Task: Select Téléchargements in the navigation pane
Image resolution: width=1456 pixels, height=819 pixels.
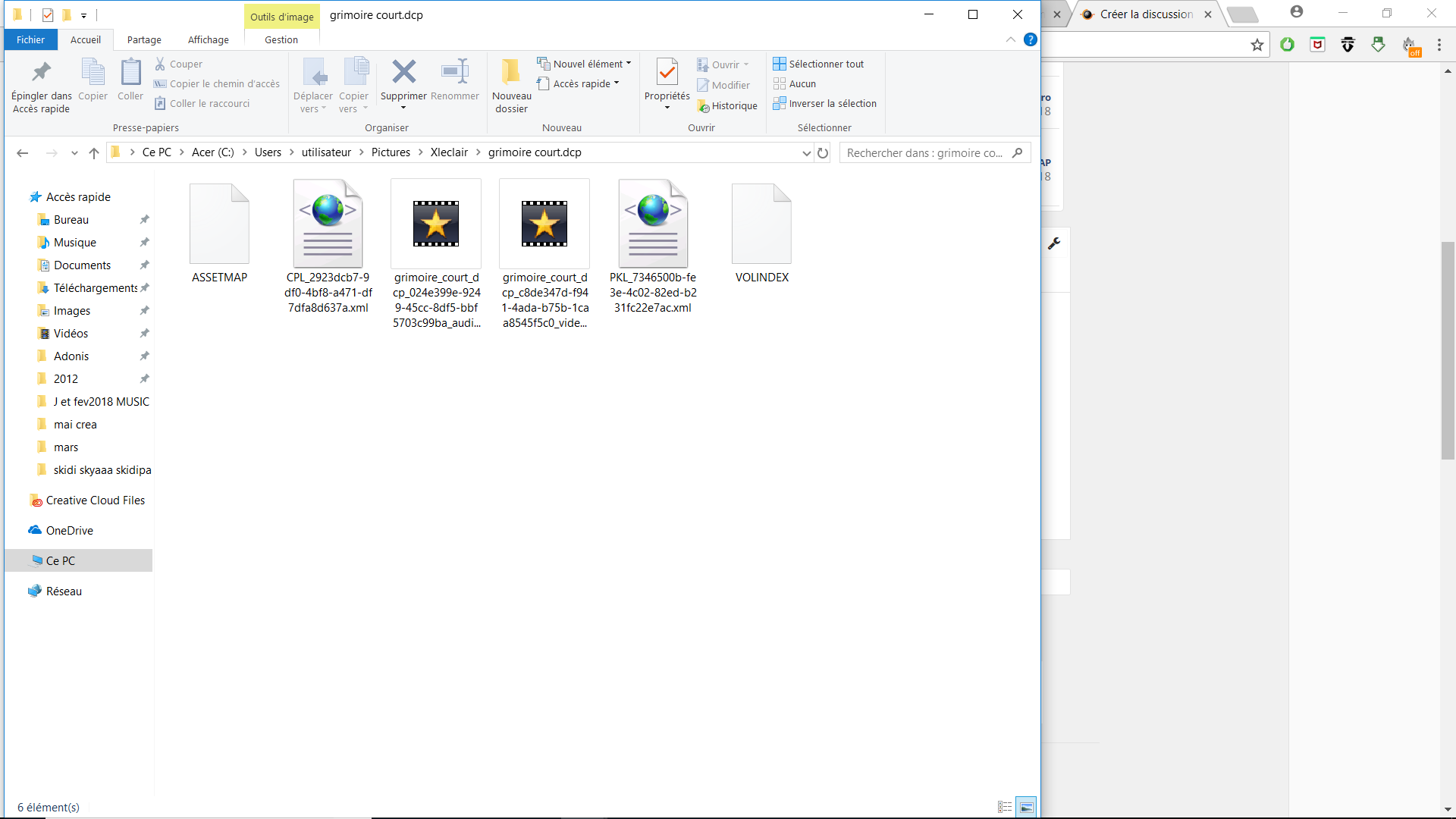Action: click(95, 288)
